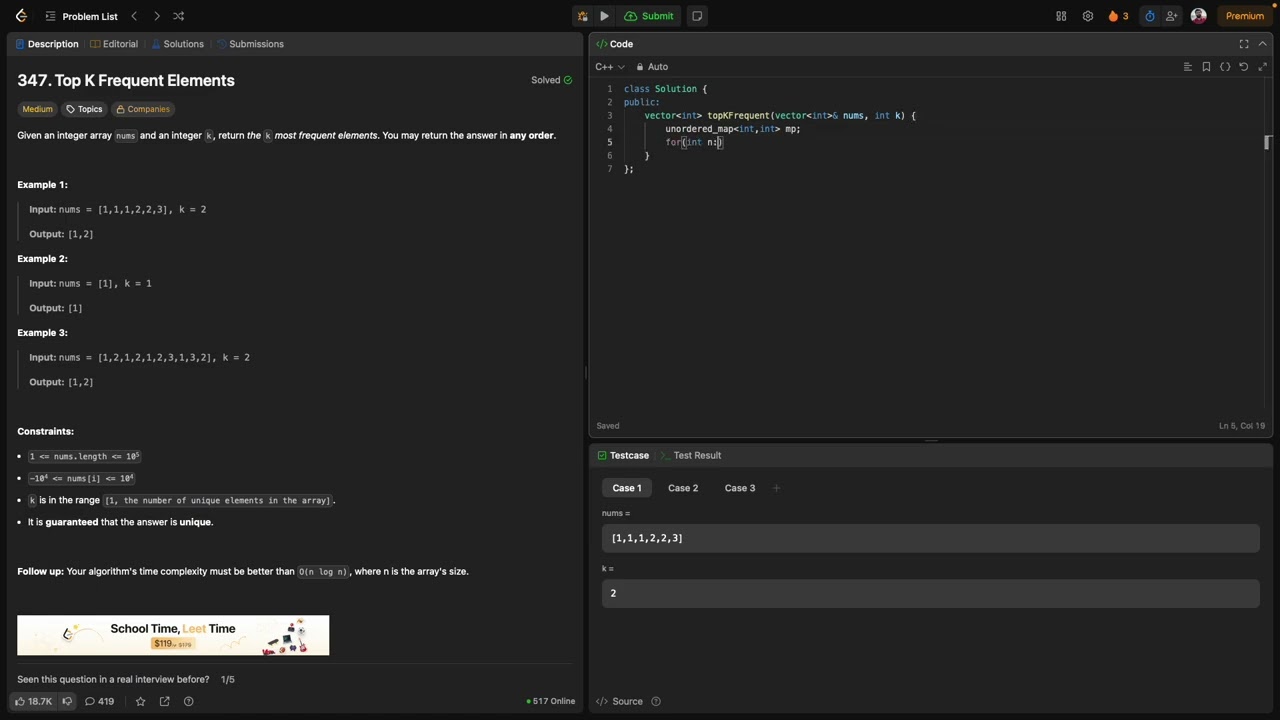Viewport: 1280px width, 720px height.
Task: Click the Premium button
Action: click(1245, 16)
